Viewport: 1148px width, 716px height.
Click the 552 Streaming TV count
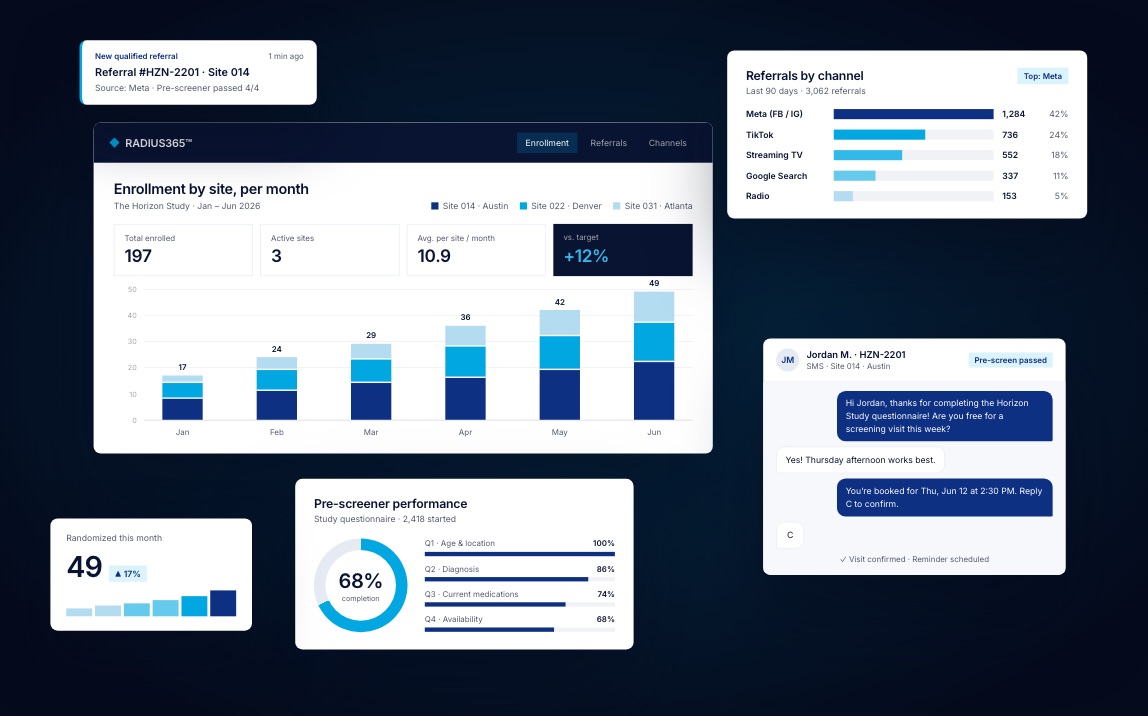pyautogui.click(x=1010, y=155)
